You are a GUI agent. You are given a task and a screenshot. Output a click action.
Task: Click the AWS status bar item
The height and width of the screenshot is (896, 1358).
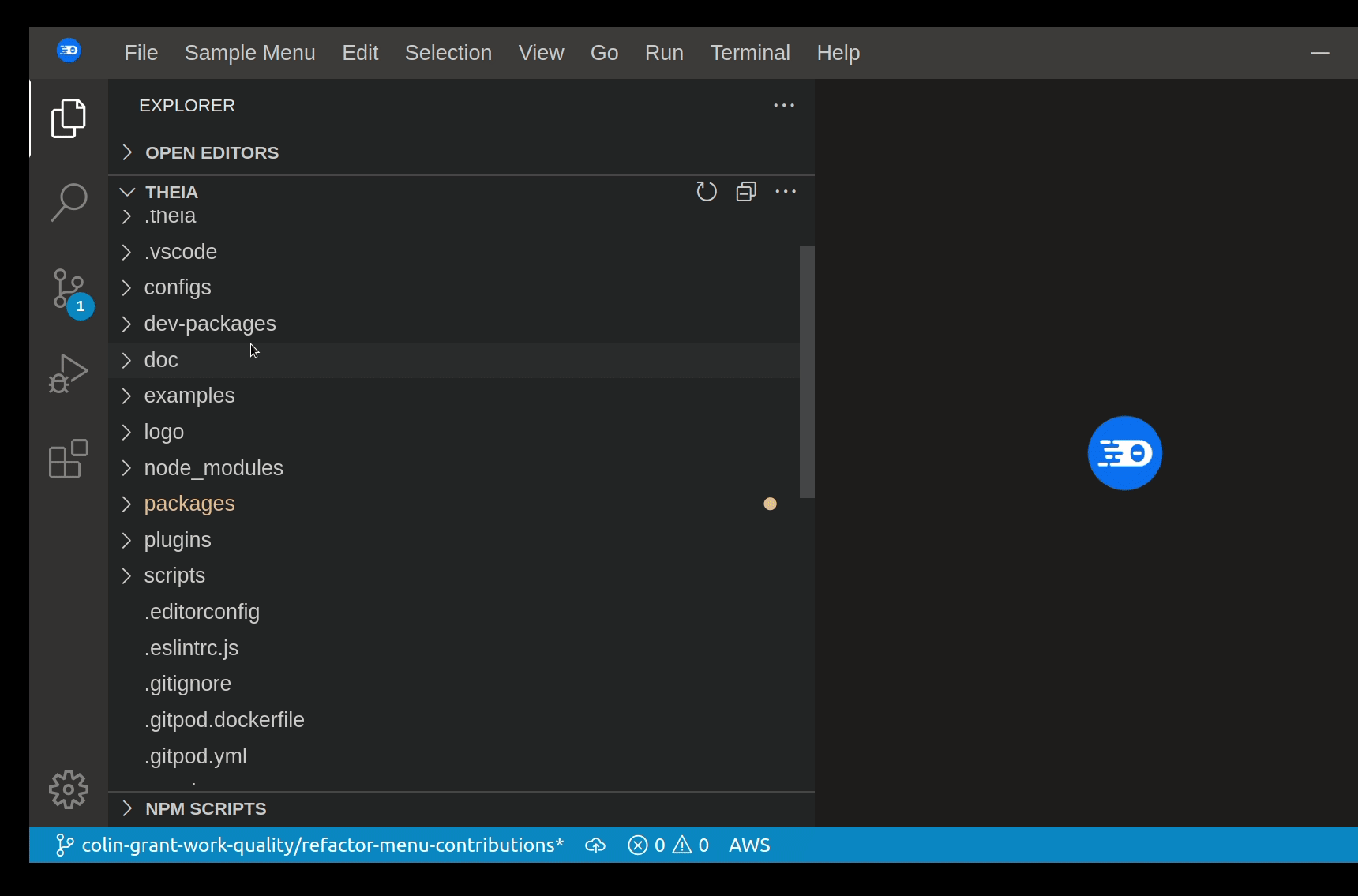[748, 845]
